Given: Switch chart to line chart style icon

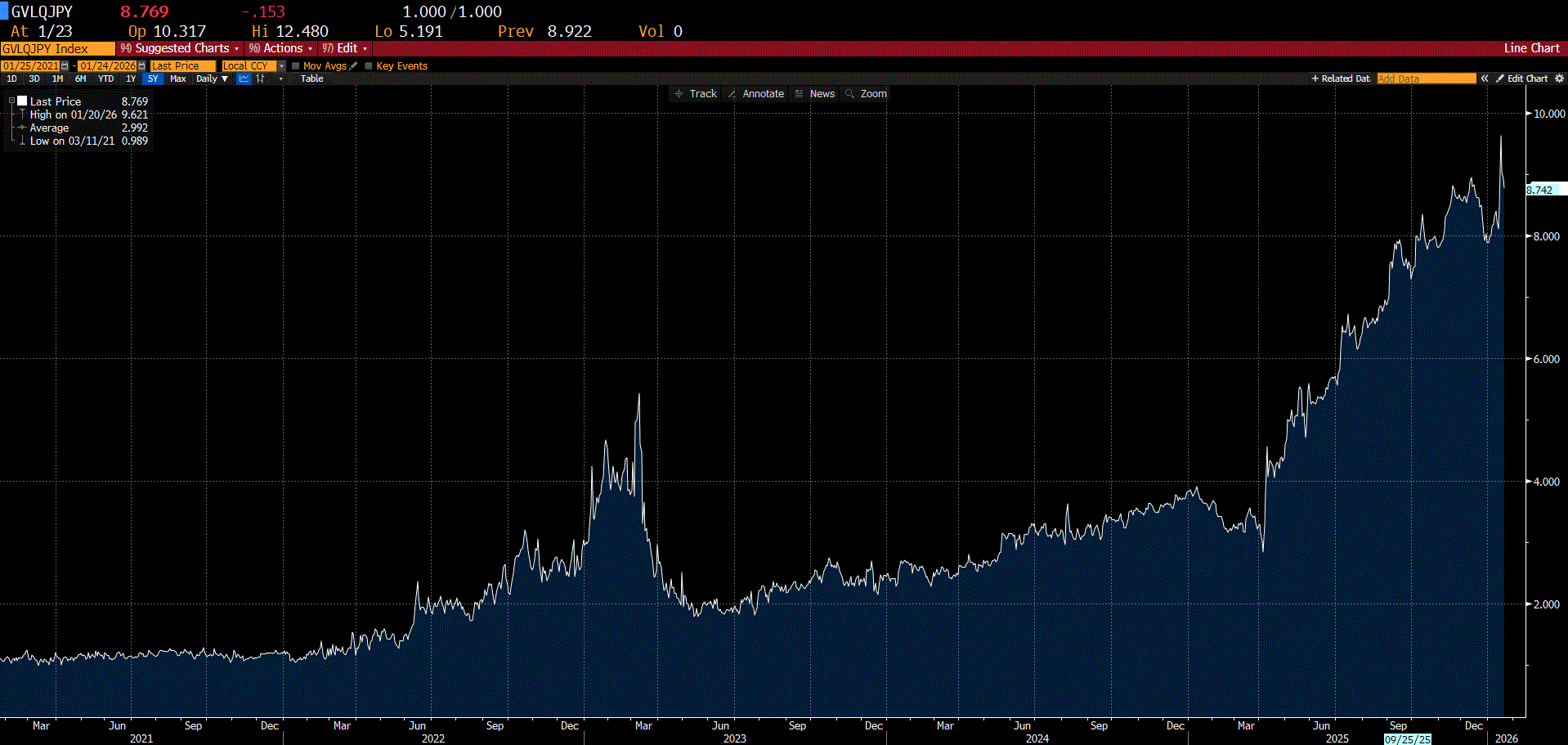Looking at the screenshot, I should (x=243, y=78).
